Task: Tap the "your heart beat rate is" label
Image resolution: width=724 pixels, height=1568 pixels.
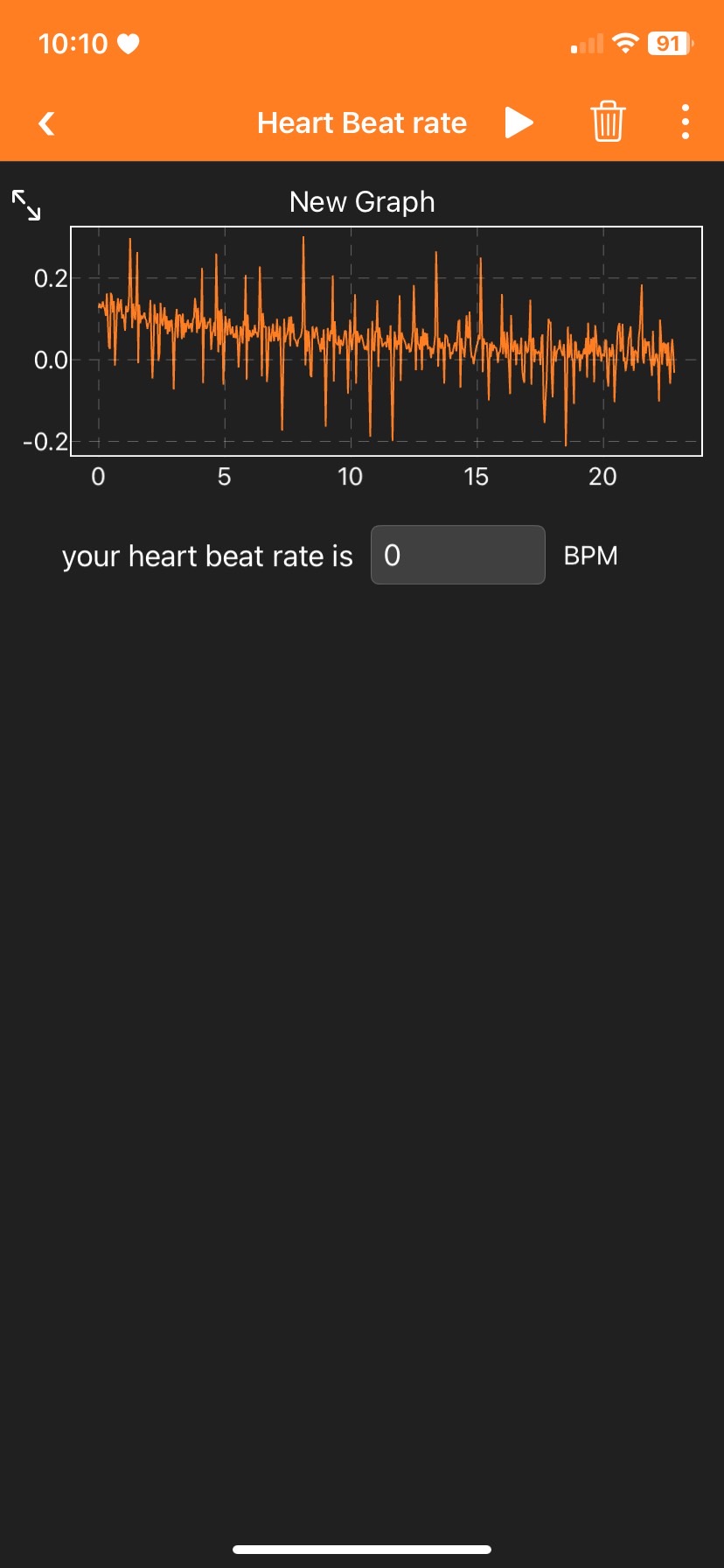Action: pos(207,556)
